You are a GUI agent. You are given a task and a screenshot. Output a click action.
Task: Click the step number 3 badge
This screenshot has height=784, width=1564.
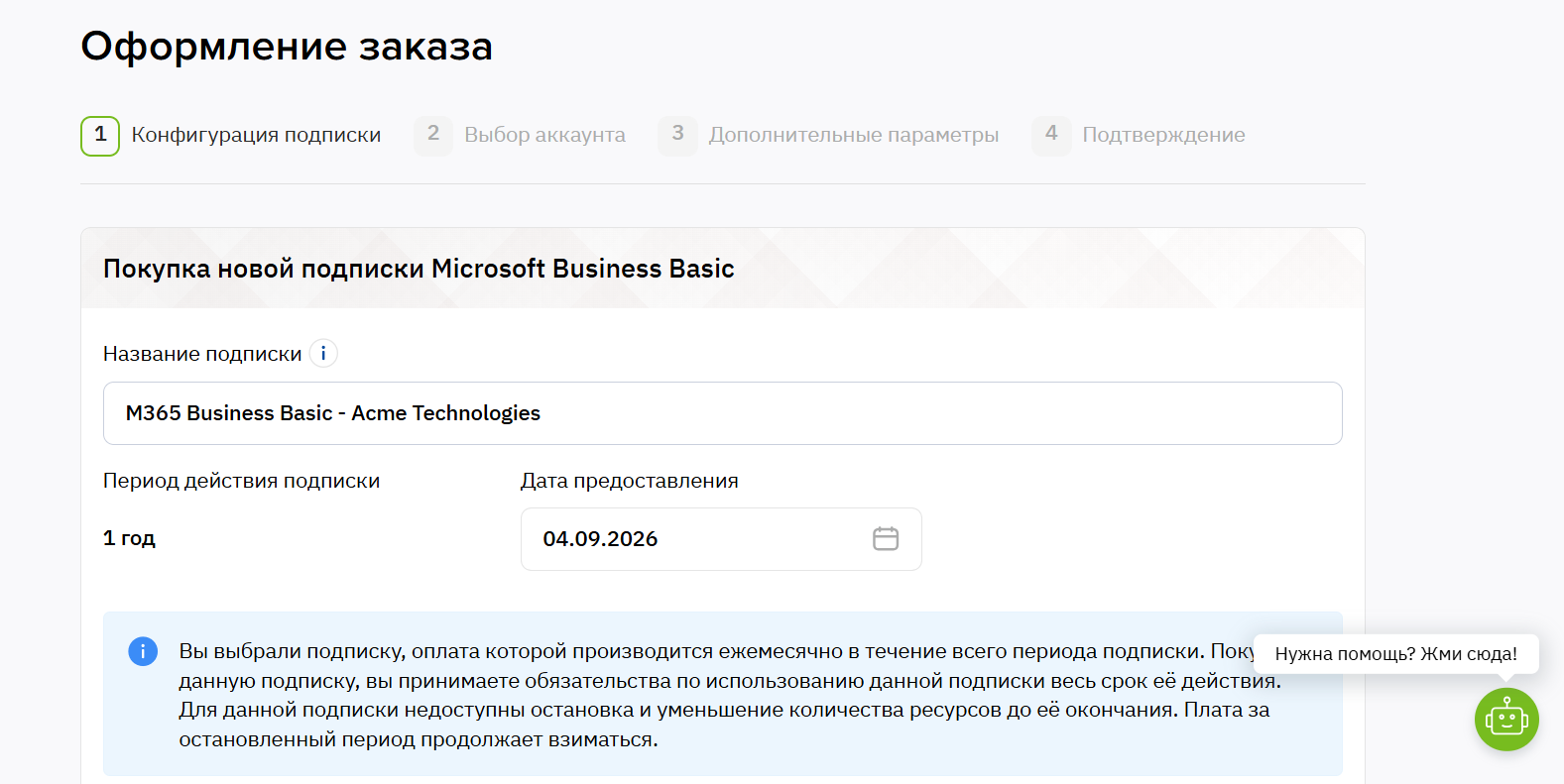tap(677, 136)
